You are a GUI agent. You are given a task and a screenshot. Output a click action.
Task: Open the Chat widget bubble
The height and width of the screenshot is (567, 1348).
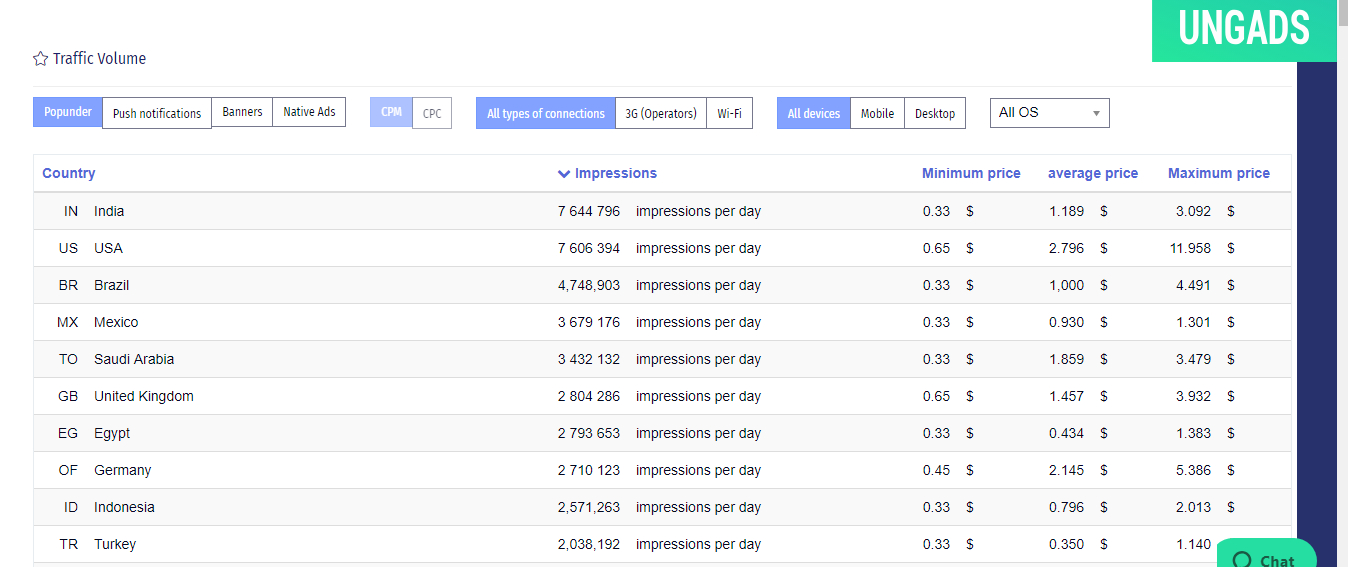click(1266, 558)
